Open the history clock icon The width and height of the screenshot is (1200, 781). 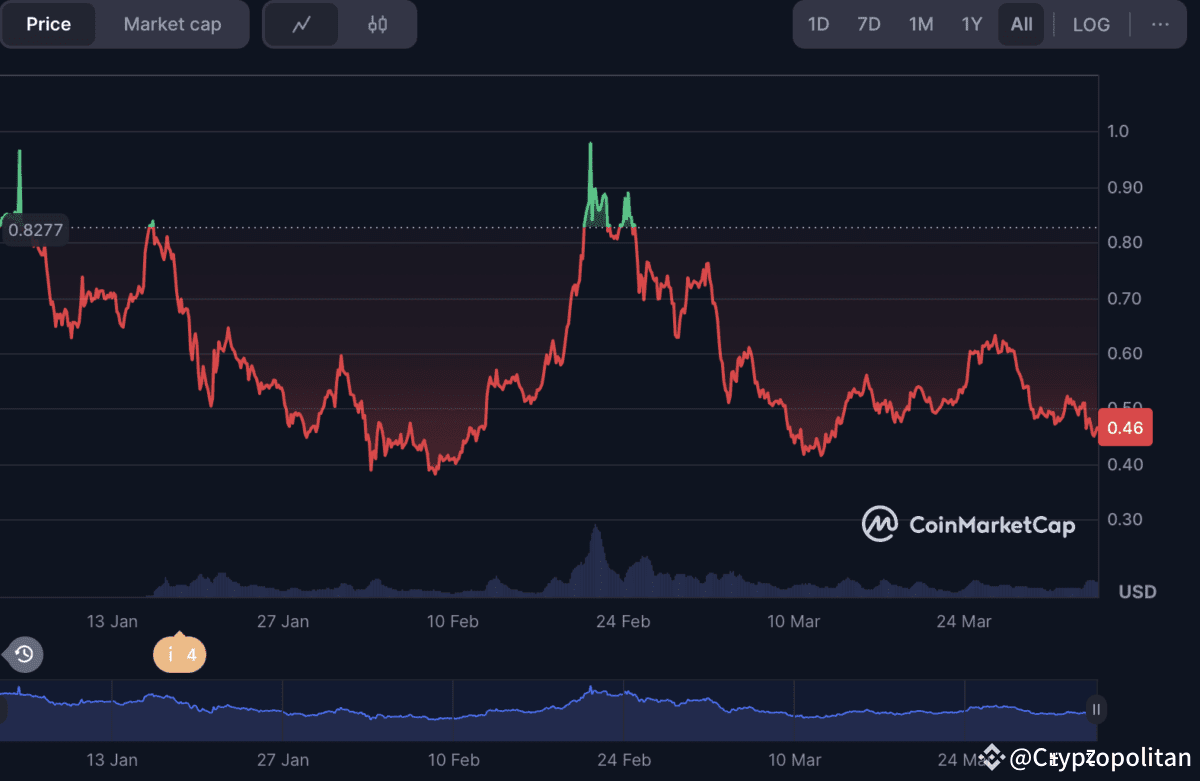22,655
